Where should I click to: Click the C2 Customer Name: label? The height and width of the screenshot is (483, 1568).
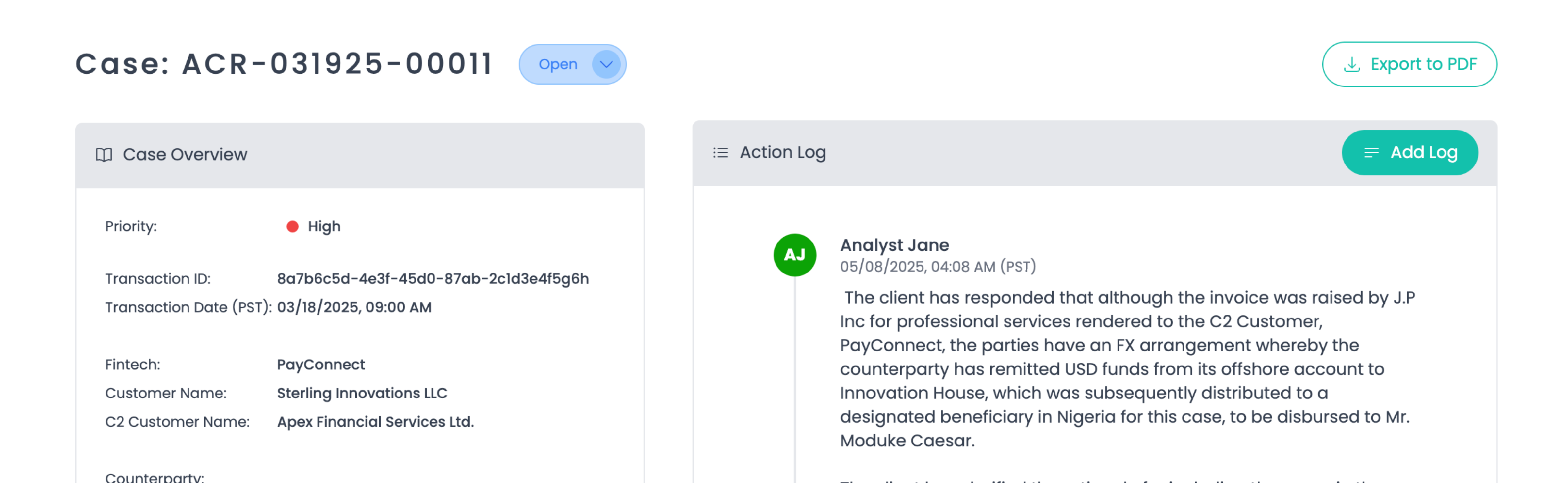coord(177,422)
